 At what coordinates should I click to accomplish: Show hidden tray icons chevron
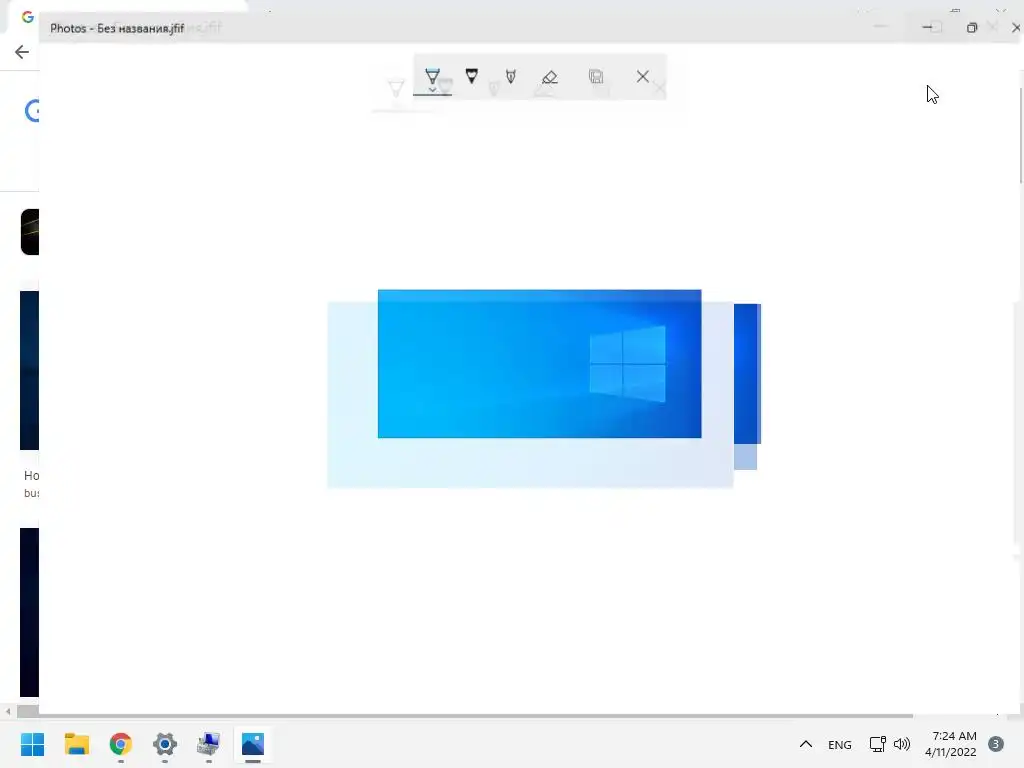(x=806, y=744)
